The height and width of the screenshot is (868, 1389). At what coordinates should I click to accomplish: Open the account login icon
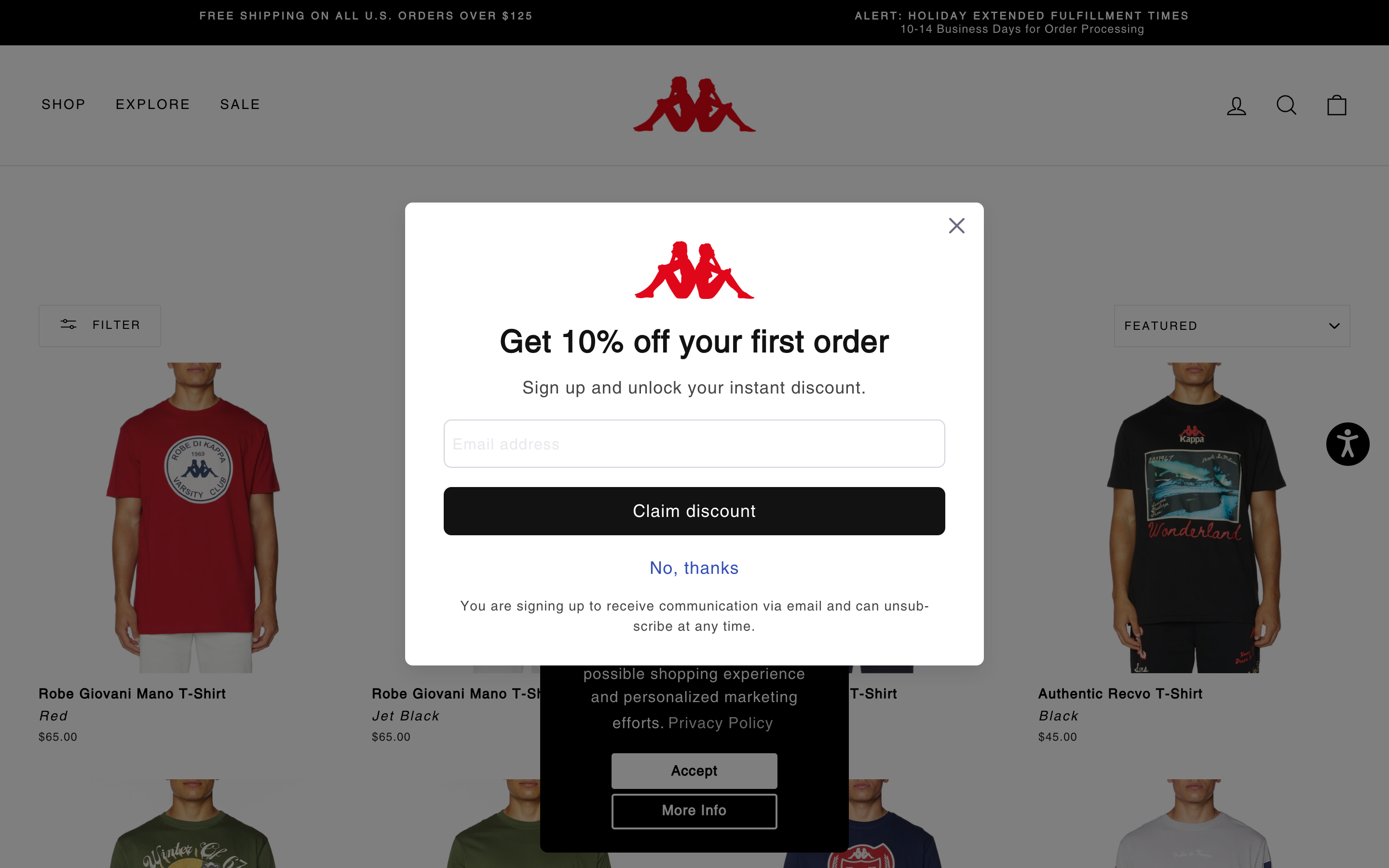(1236, 106)
